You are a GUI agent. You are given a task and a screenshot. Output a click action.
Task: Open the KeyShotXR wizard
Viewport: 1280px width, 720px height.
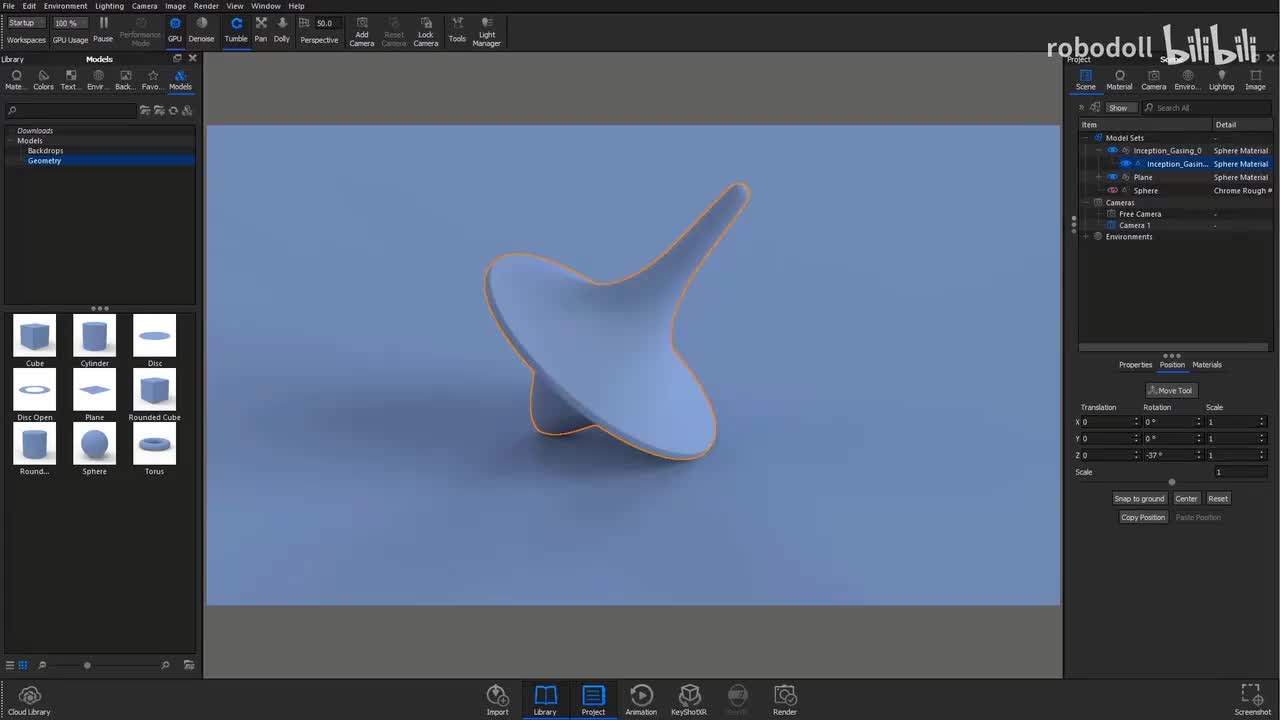pos(689,700)
